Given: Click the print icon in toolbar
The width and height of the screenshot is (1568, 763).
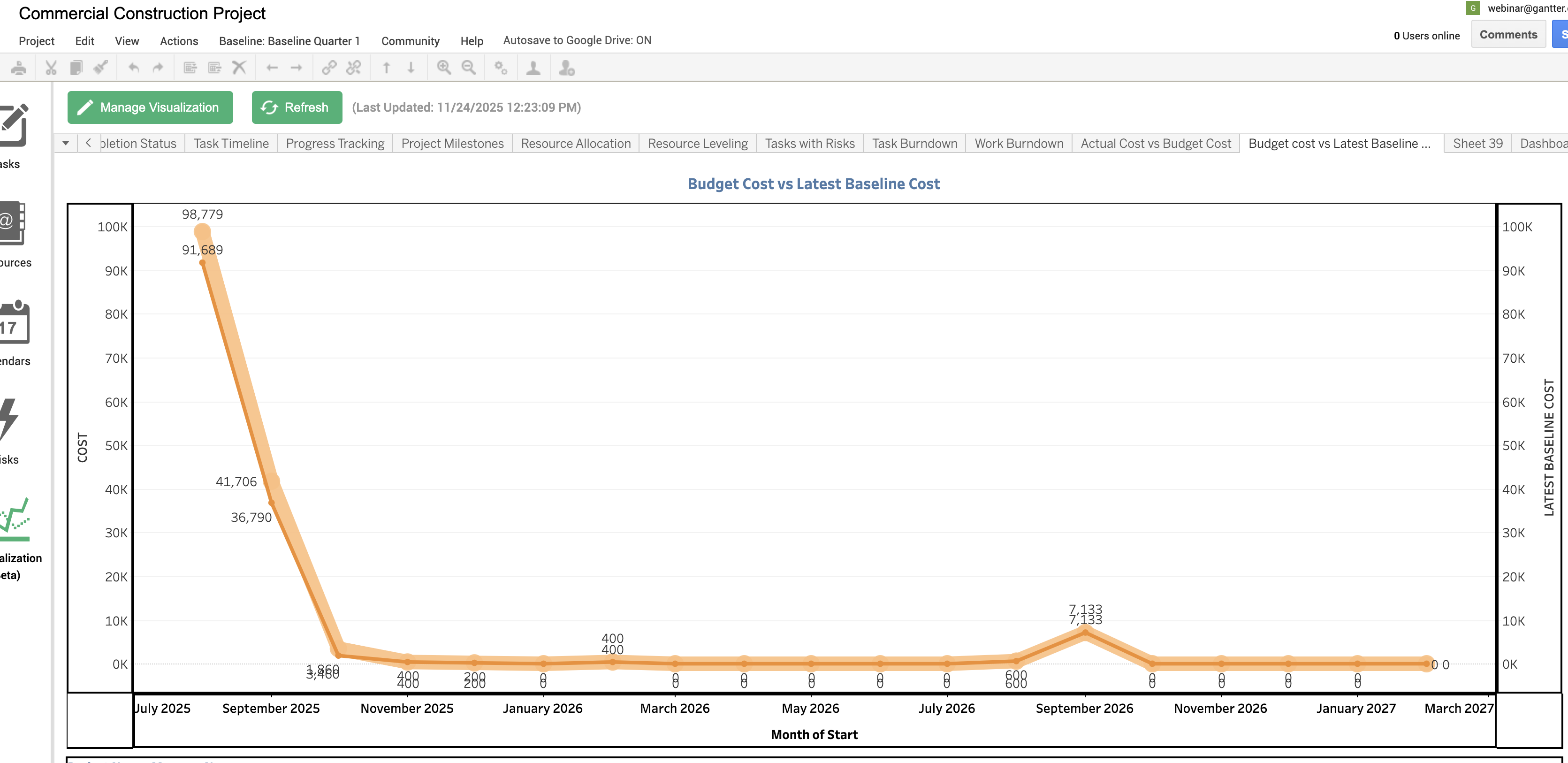Looking at the screenshot, I should (19, 68).
